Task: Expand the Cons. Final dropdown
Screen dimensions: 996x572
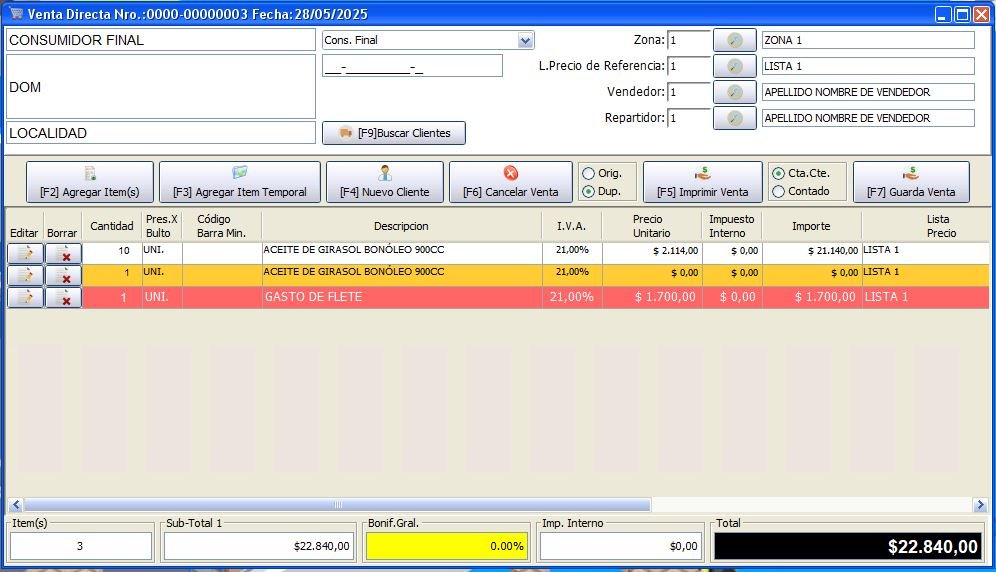Action: point(526,40)
